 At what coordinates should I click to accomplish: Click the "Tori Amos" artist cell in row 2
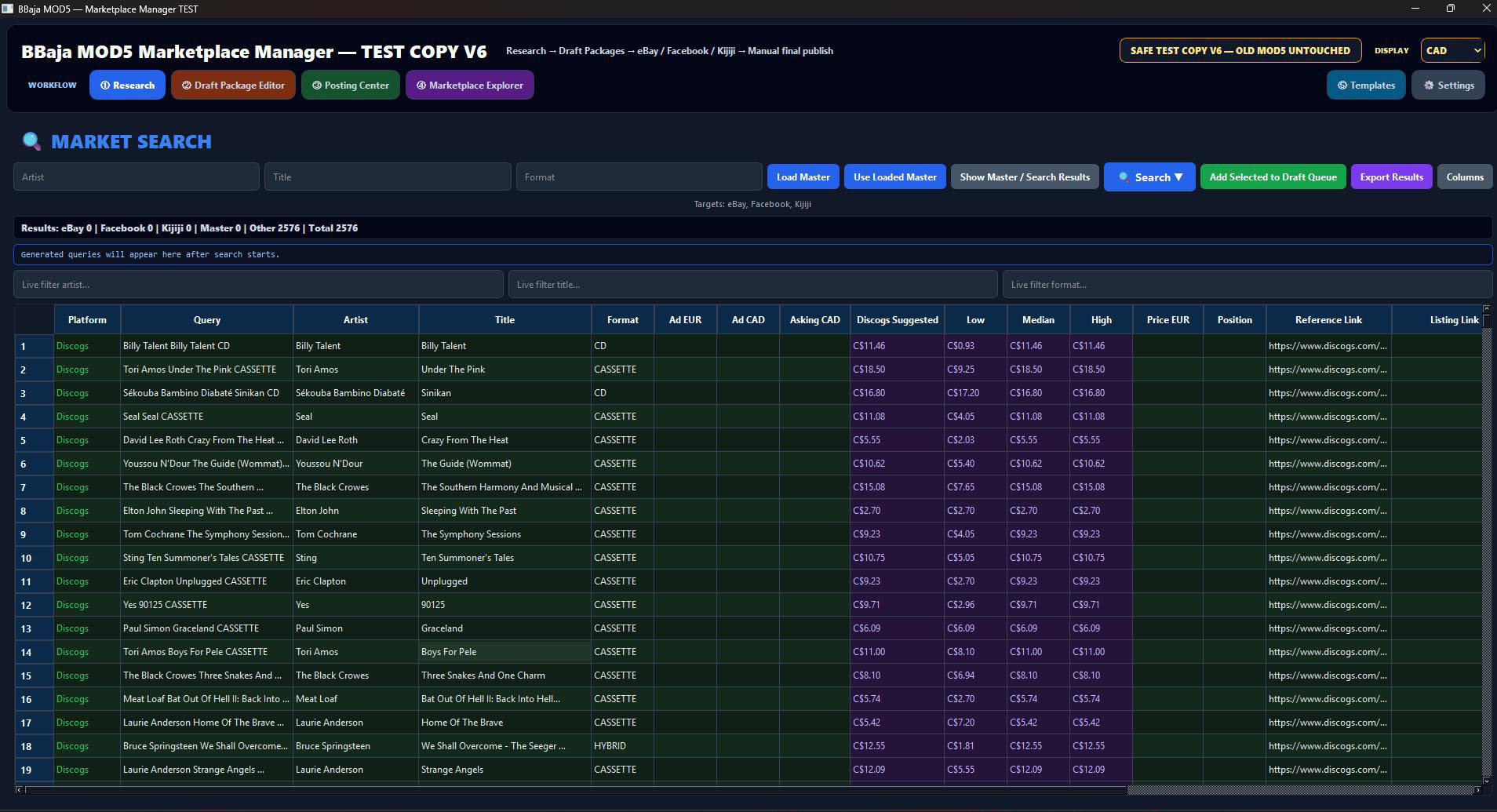click(355, 370)
